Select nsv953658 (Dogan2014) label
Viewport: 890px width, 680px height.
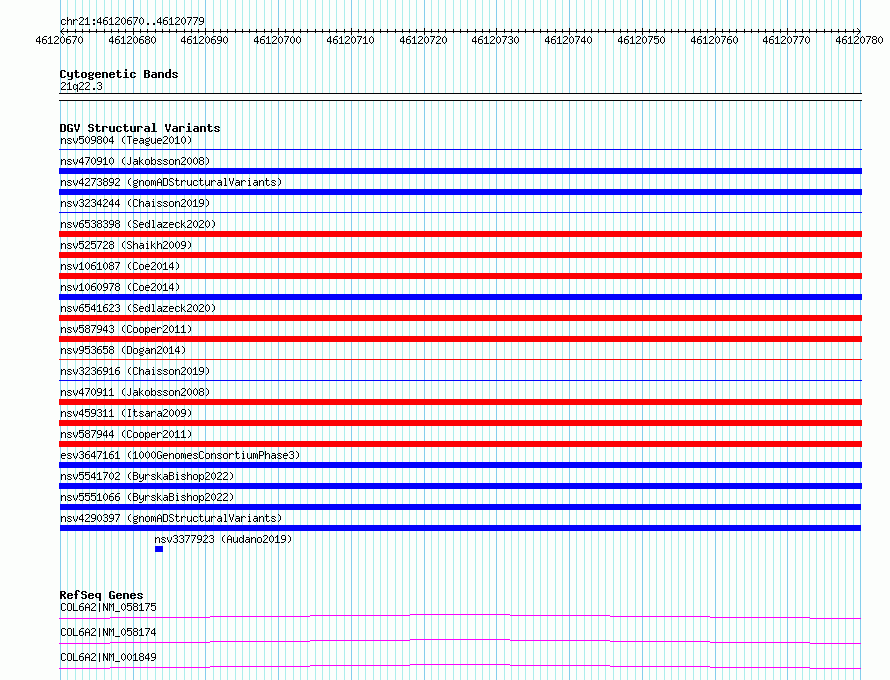click(123, 350)
